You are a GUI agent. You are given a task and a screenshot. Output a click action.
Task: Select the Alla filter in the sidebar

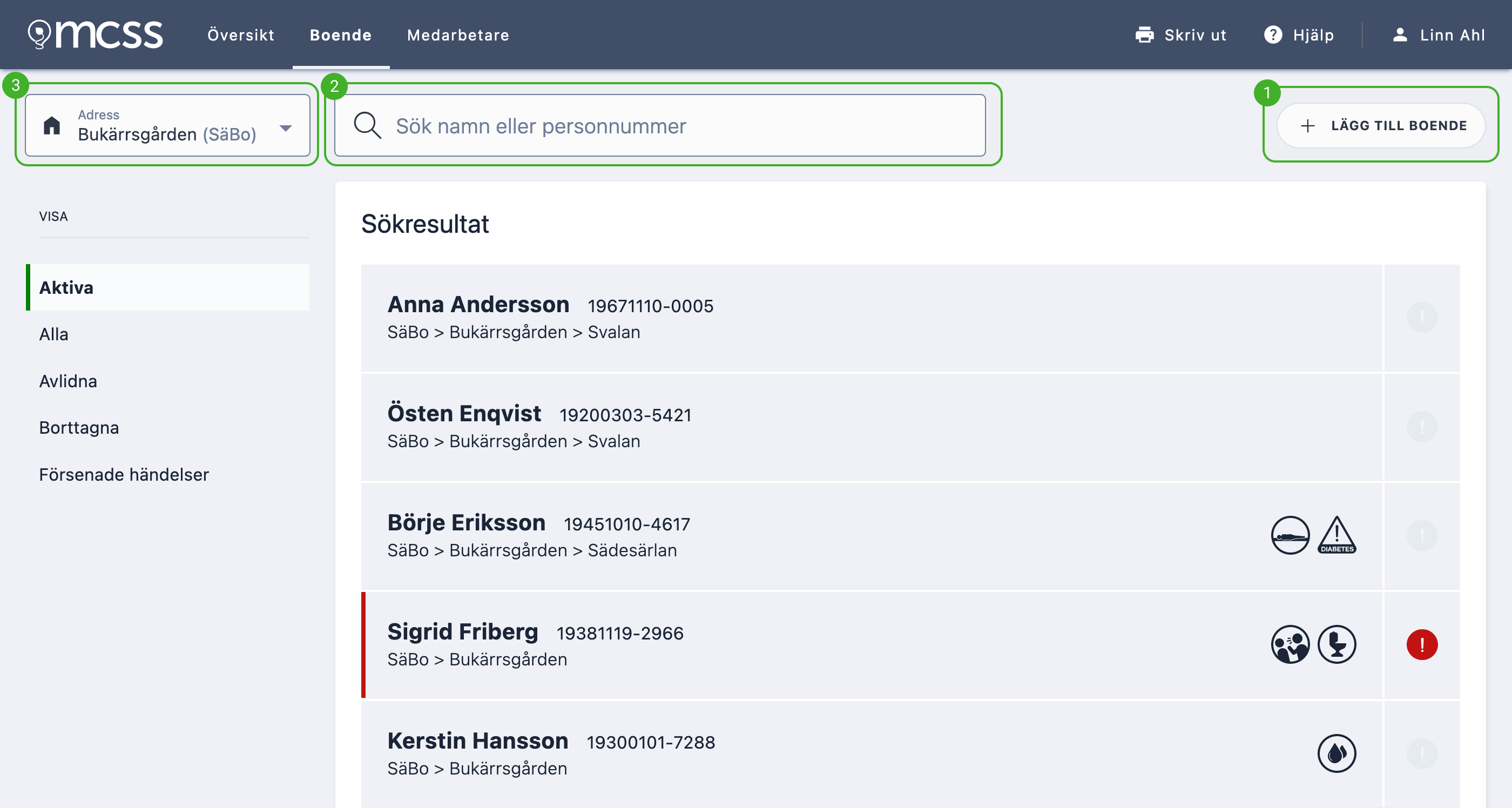(53, 334)
